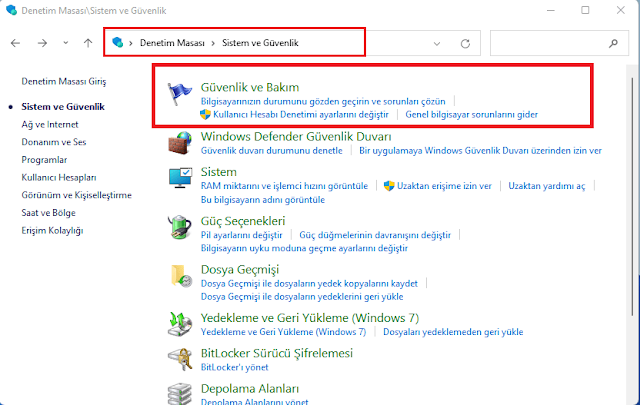Open Ağ ve Internet category
Viewport: 640px width, 405px height.
[50, 125]
